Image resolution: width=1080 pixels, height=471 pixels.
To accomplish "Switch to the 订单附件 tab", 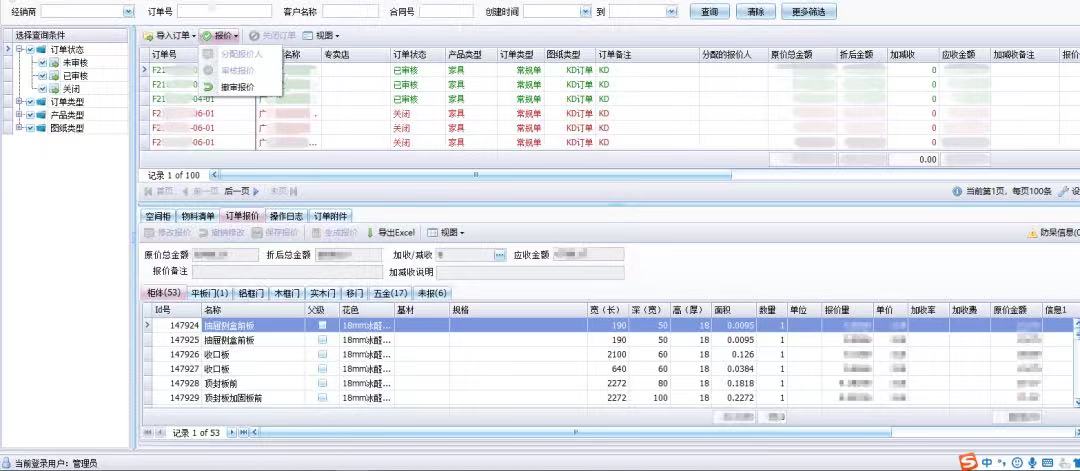I will coord(331,216).
